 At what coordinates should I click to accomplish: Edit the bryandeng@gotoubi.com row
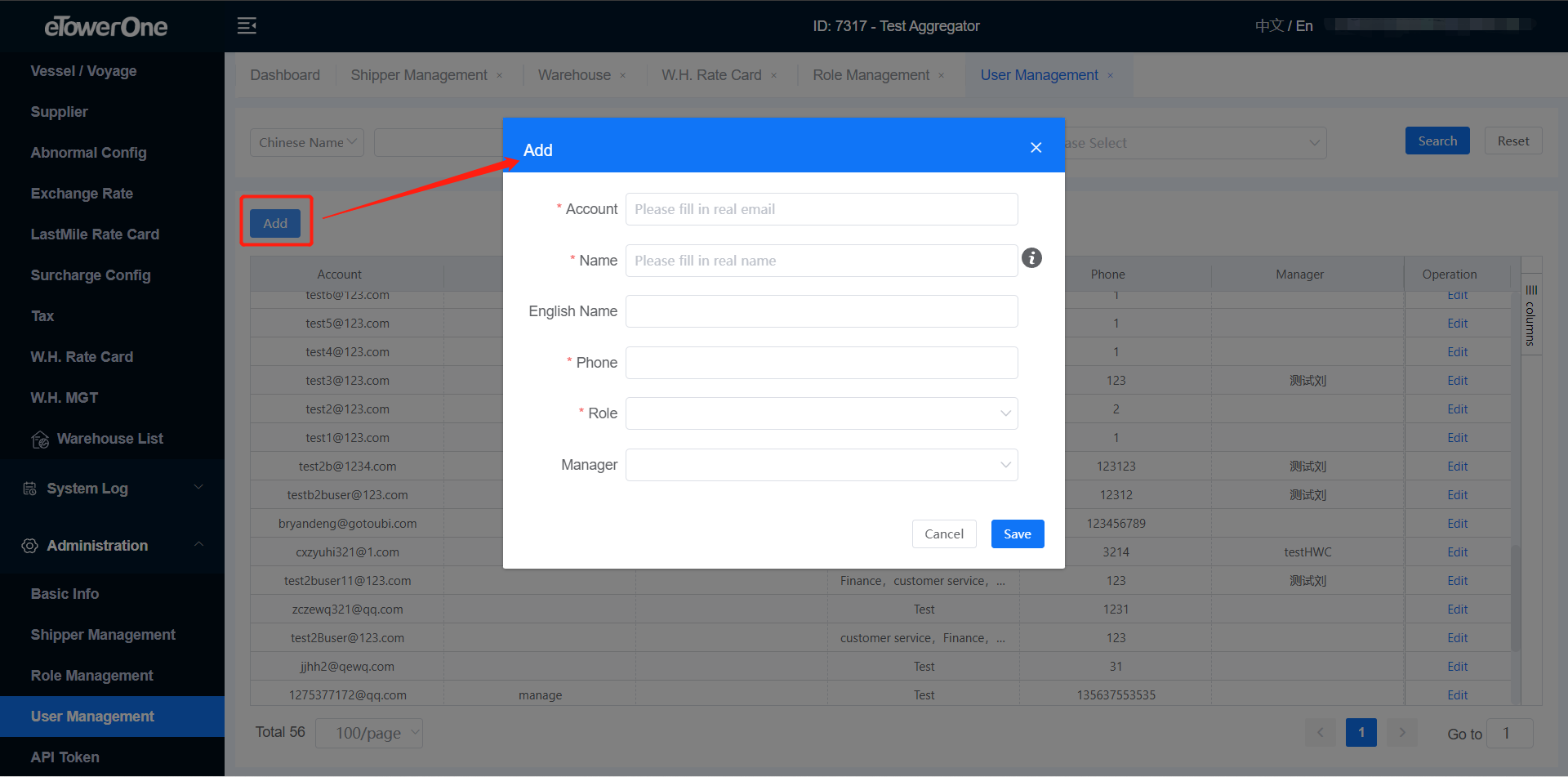click(1458, 524)
